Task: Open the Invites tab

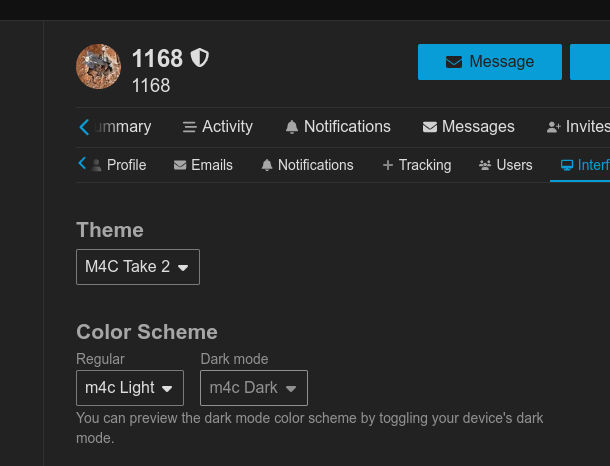Action: click(x=578, y=127)
